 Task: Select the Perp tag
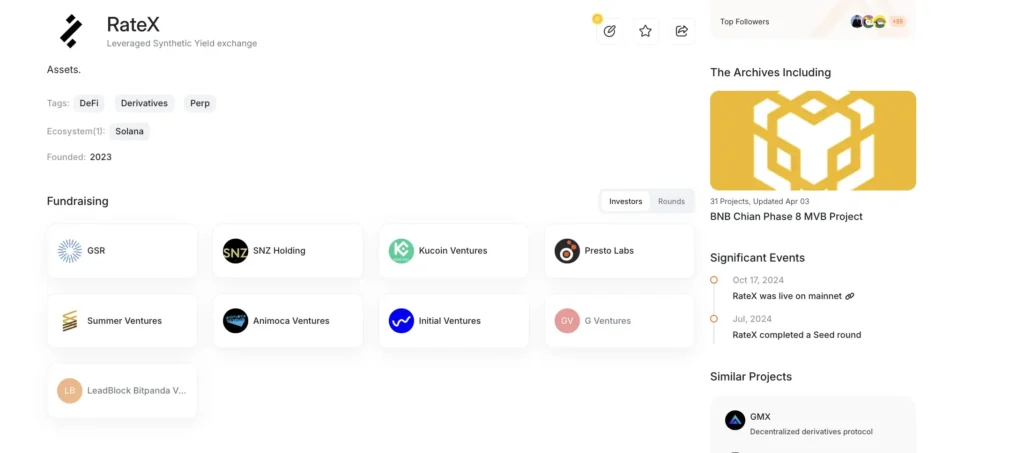click(200, 103)
